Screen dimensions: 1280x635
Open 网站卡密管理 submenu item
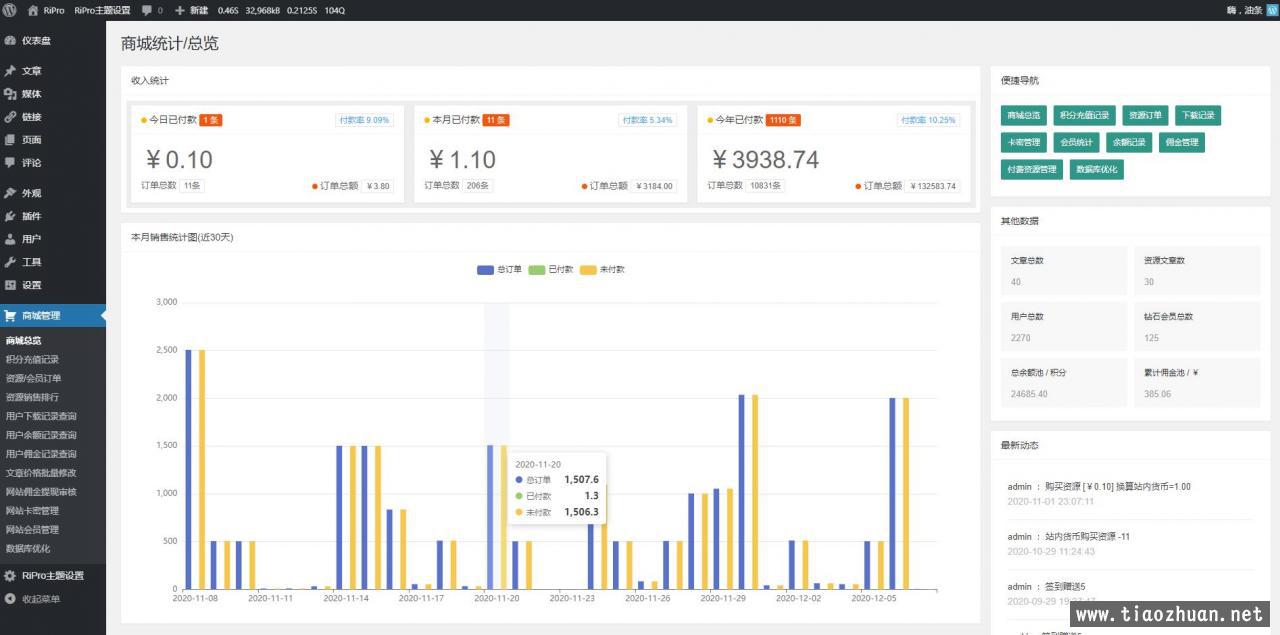[32, 511]
